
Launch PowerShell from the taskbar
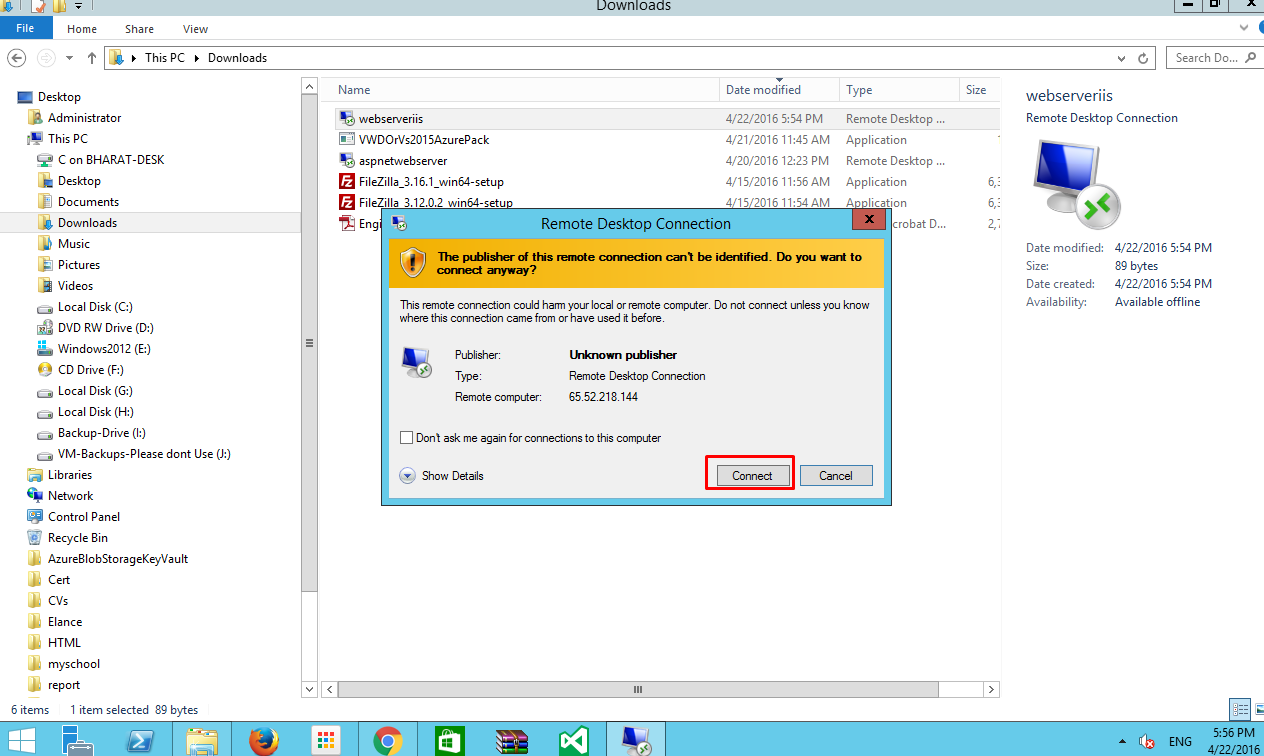coord(140,741)
